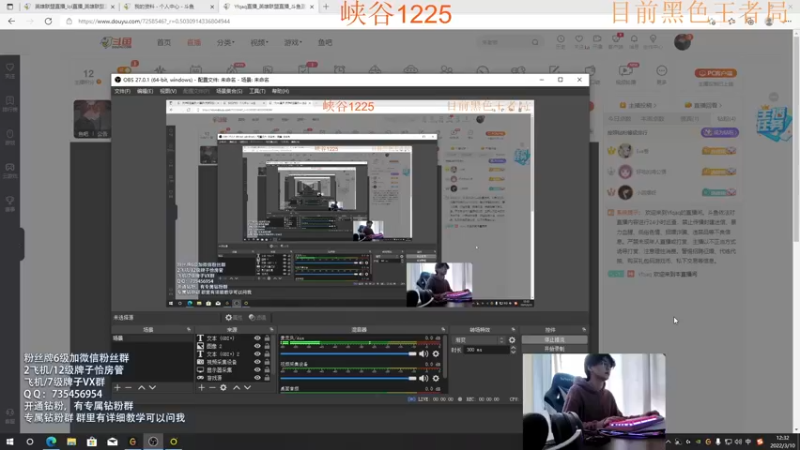The width and height of the screenshot is (800, 450).
Task: Toggle visibility of 文本 (GDI+) source
Action: 257,338
